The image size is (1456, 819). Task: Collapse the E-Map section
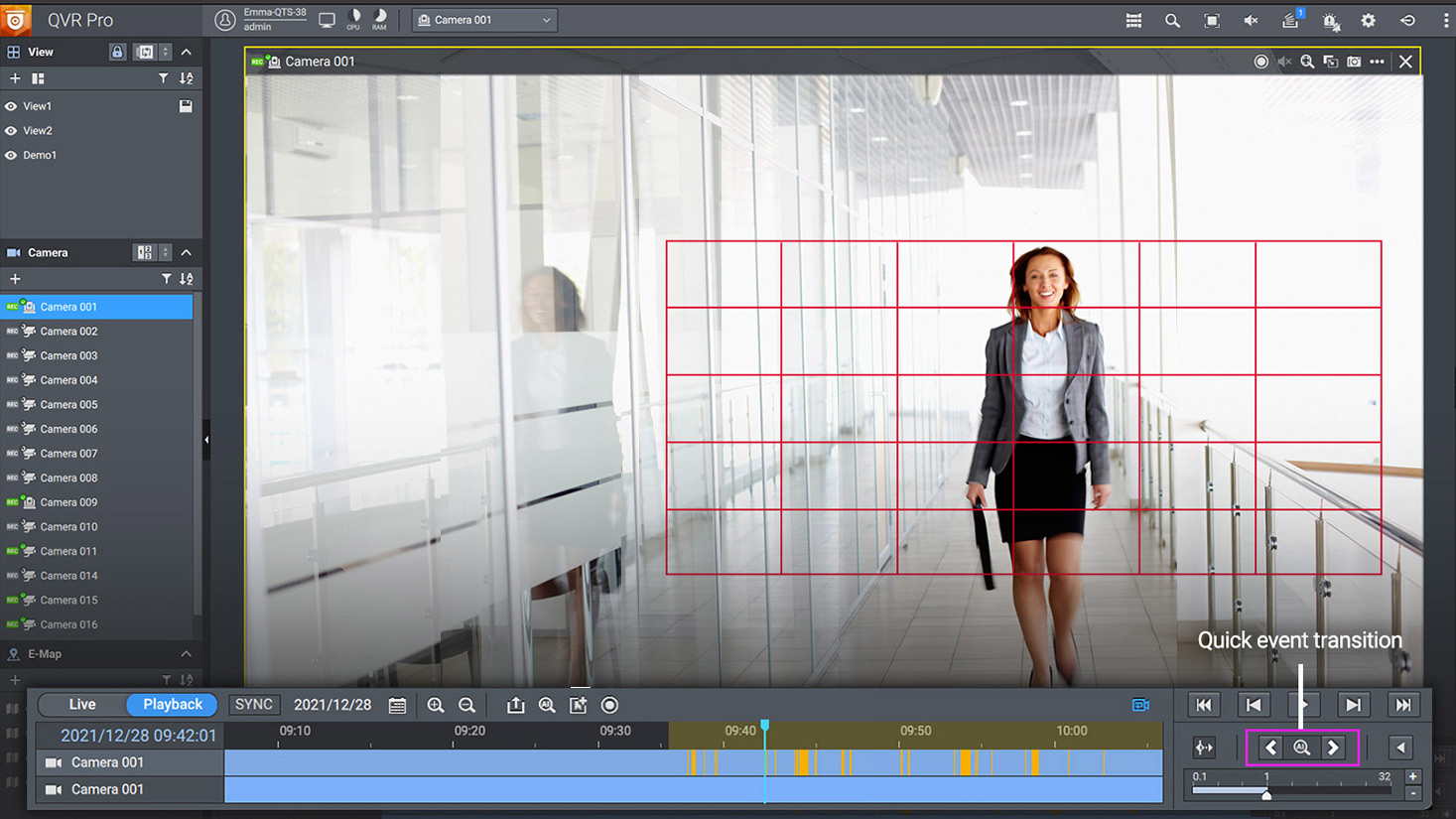coord(186,653)
